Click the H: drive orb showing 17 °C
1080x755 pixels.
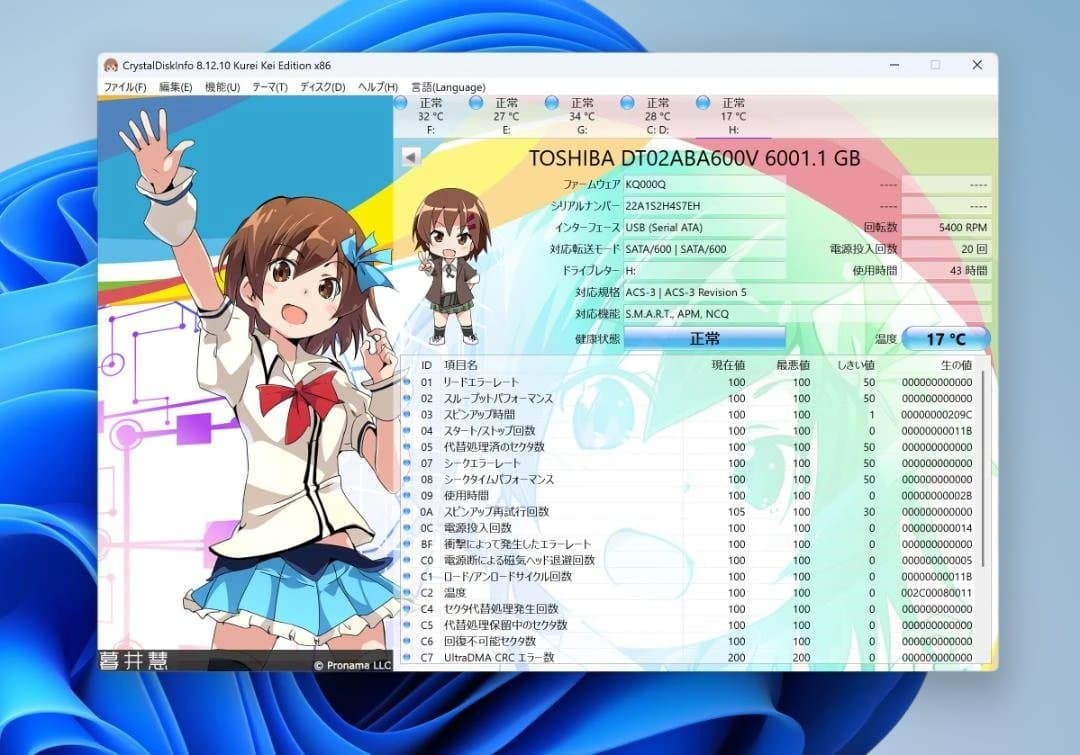pos(704,102)
